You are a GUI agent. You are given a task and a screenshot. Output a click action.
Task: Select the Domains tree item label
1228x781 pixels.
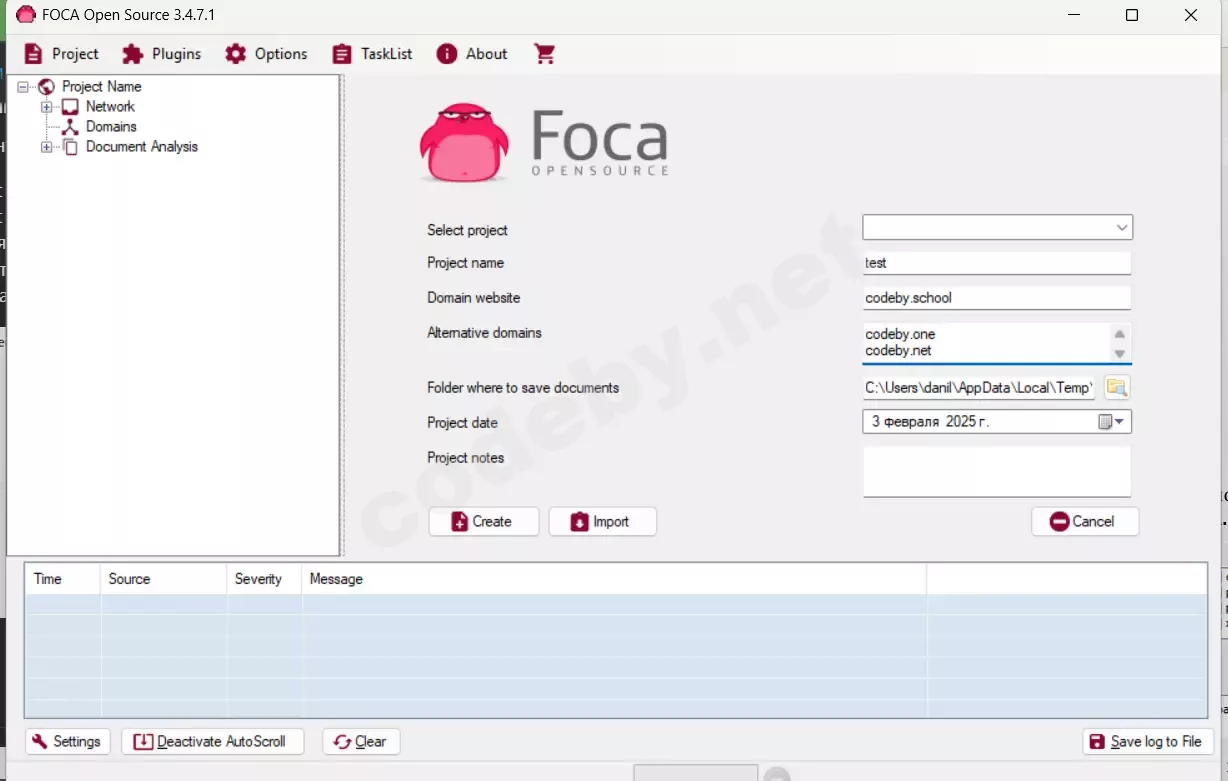pos(111,127)
